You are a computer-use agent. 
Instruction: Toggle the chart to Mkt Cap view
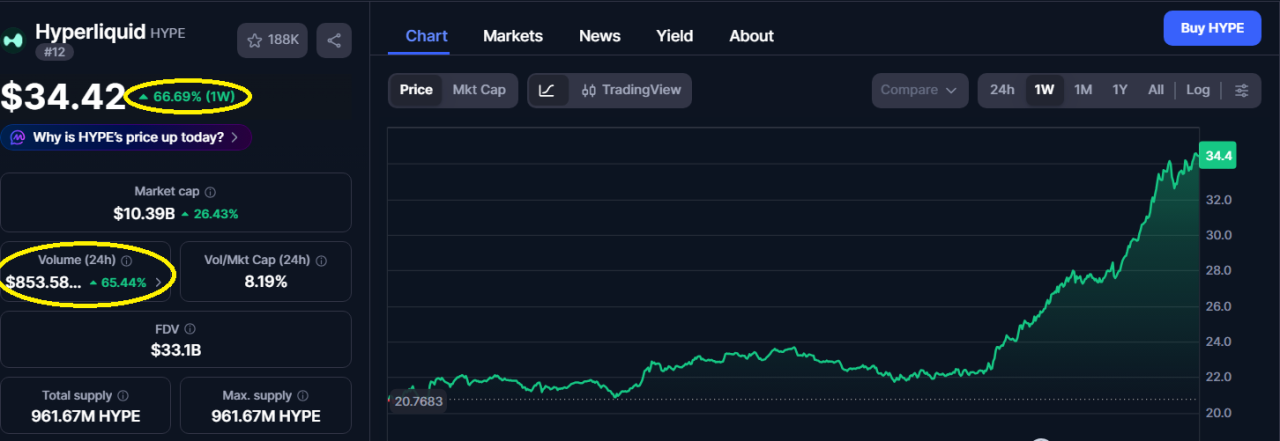pos(479,90)
